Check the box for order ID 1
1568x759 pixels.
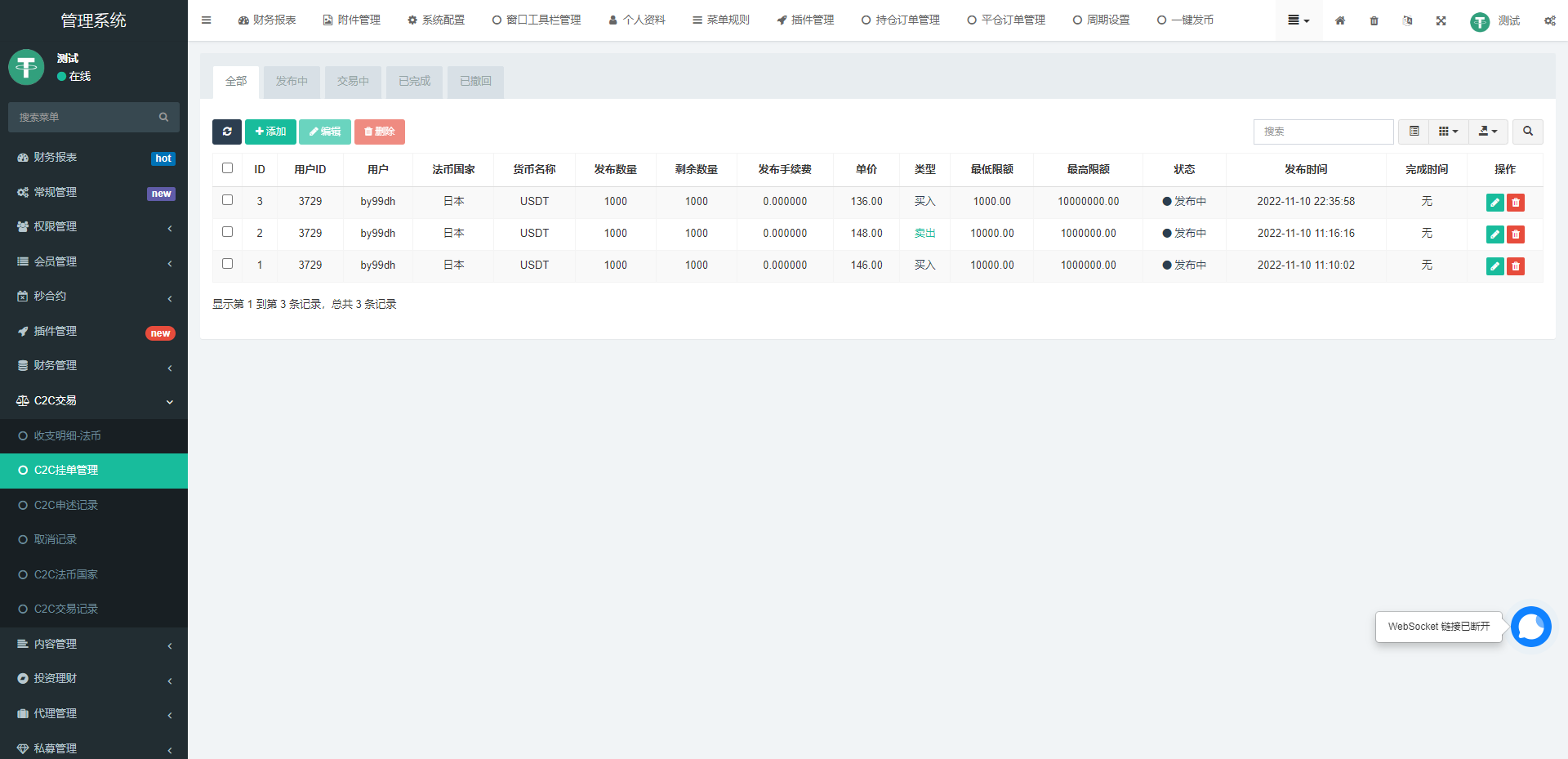click(228, 264)
